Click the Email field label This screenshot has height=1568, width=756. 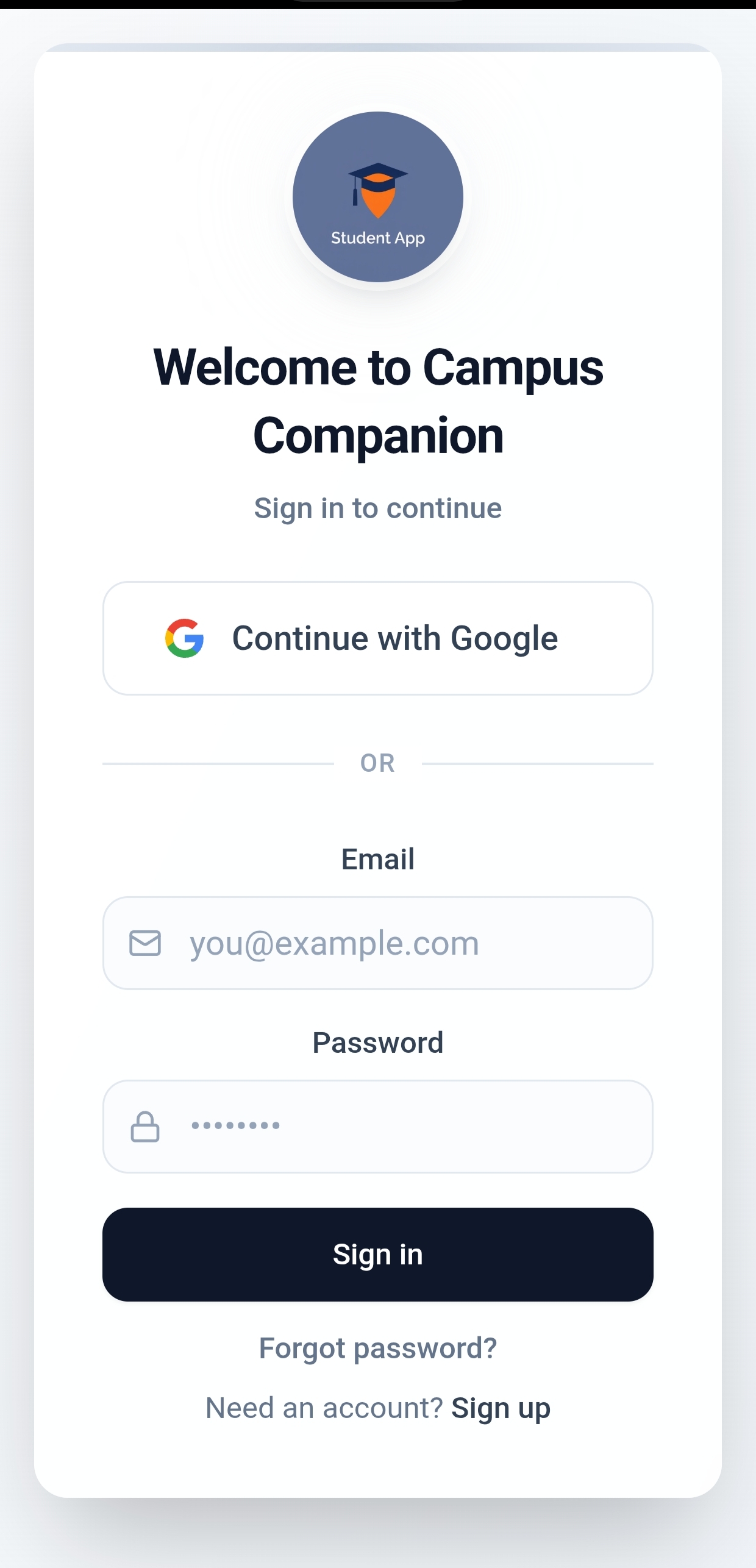coord(378,859)
